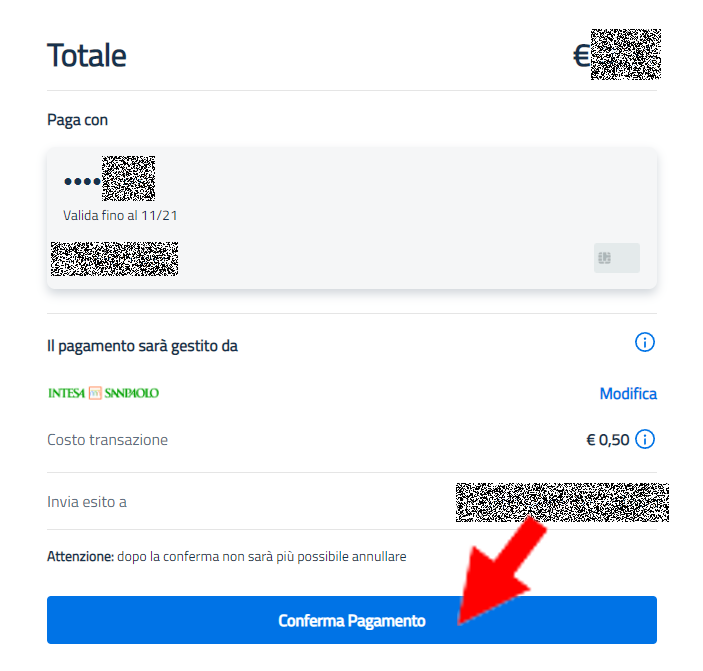Click the Paga con label
Image resolution: width=703 pixels, height=671 pixels.
77,120
